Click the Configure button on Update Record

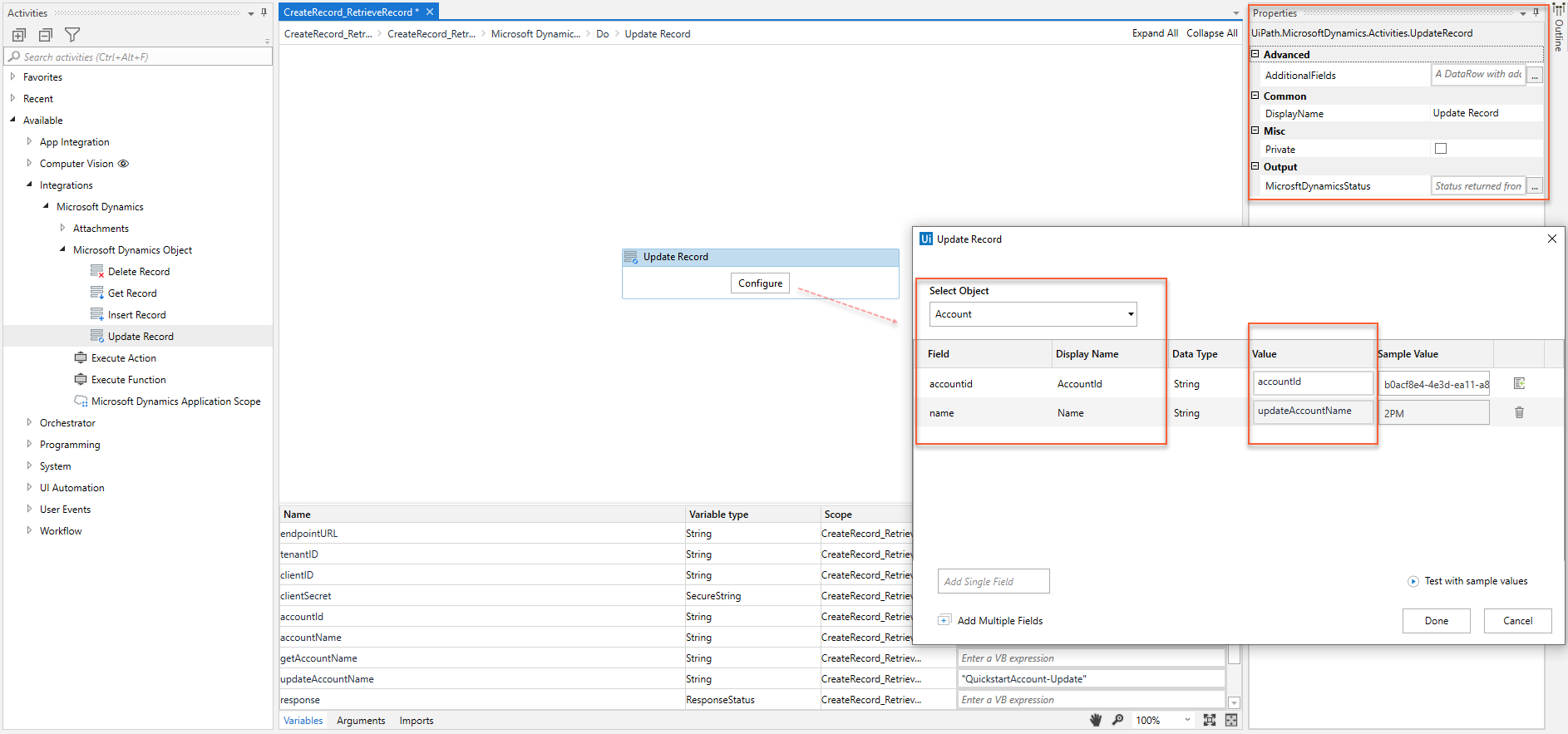click(761, 283)
